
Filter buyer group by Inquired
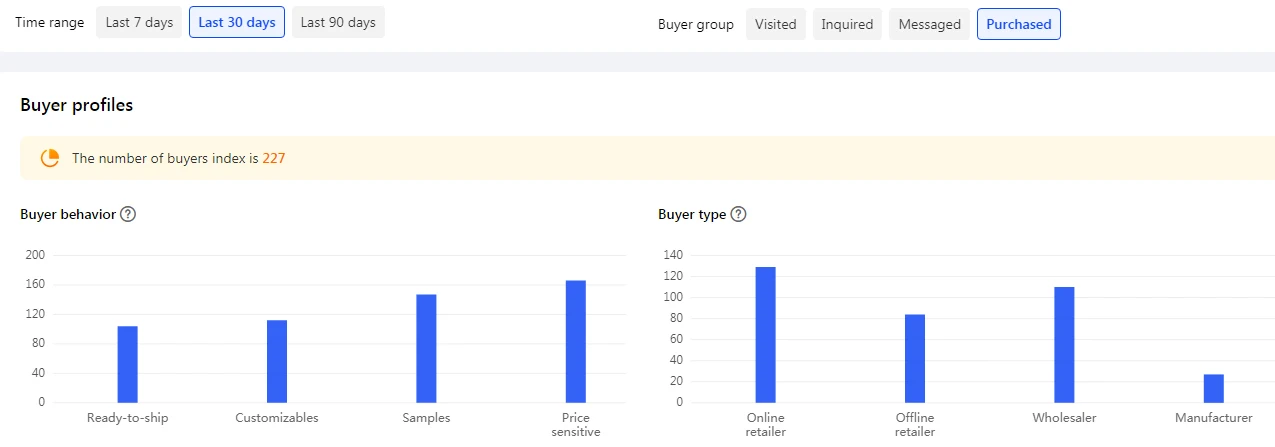point(847,24)
